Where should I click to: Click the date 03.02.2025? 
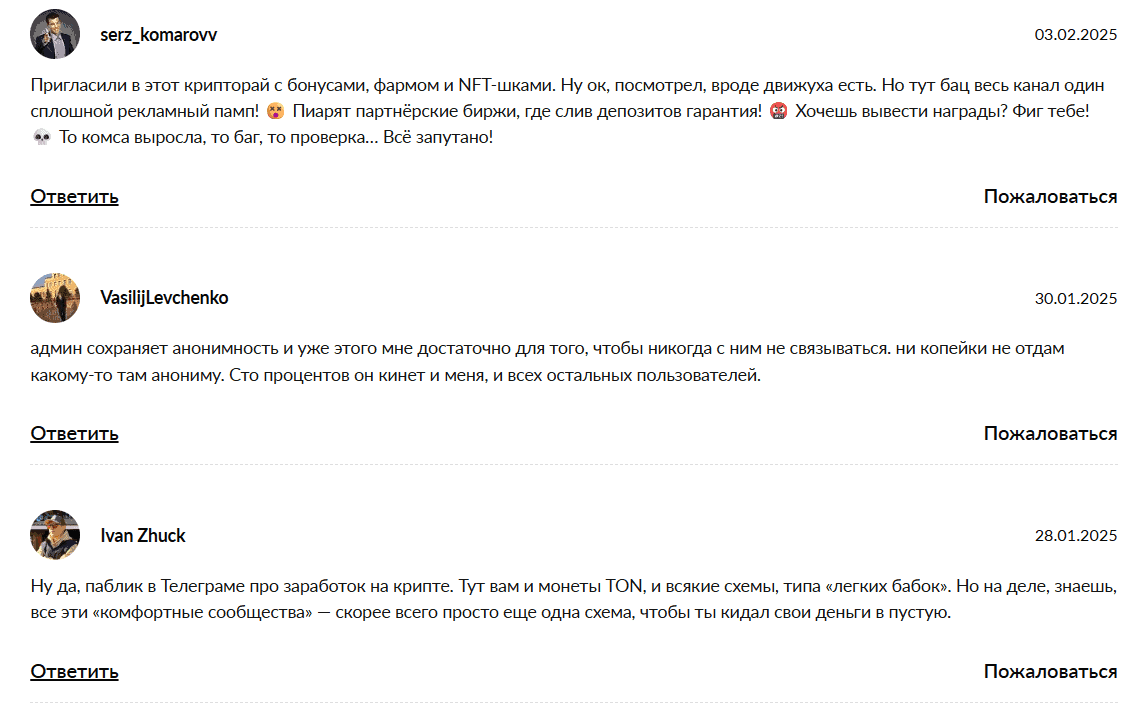(1075, 35)
